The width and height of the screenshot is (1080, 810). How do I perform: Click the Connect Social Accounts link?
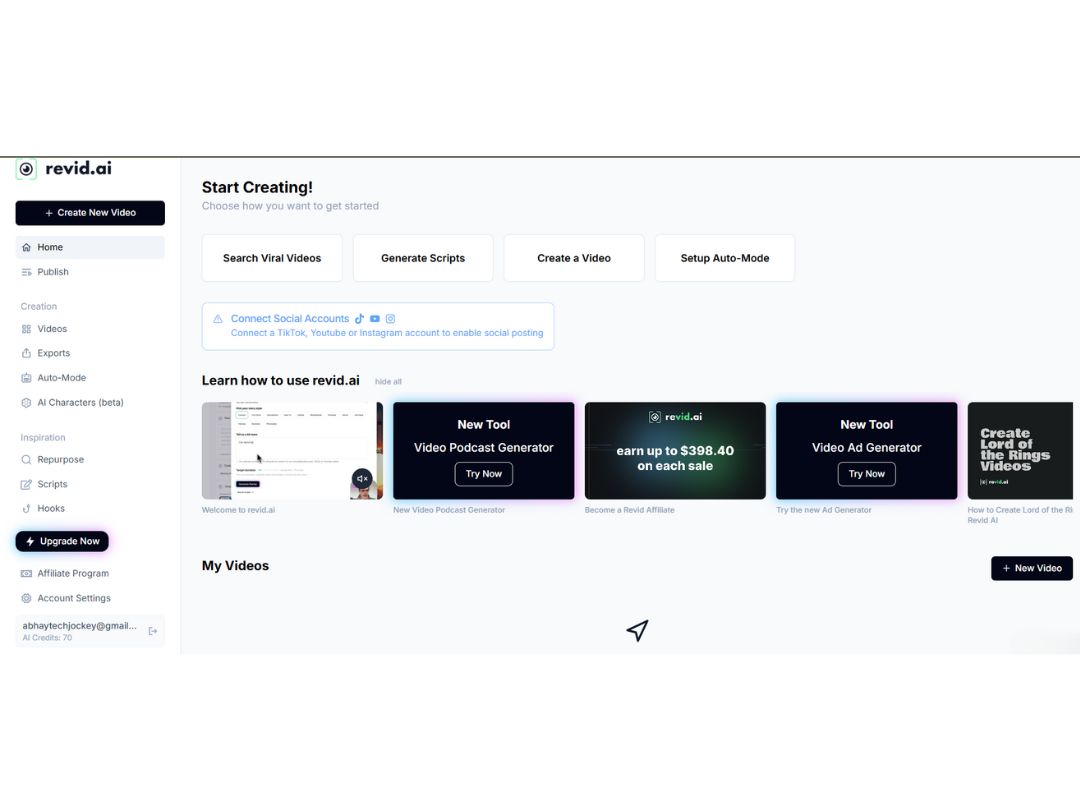click(290, 319)
